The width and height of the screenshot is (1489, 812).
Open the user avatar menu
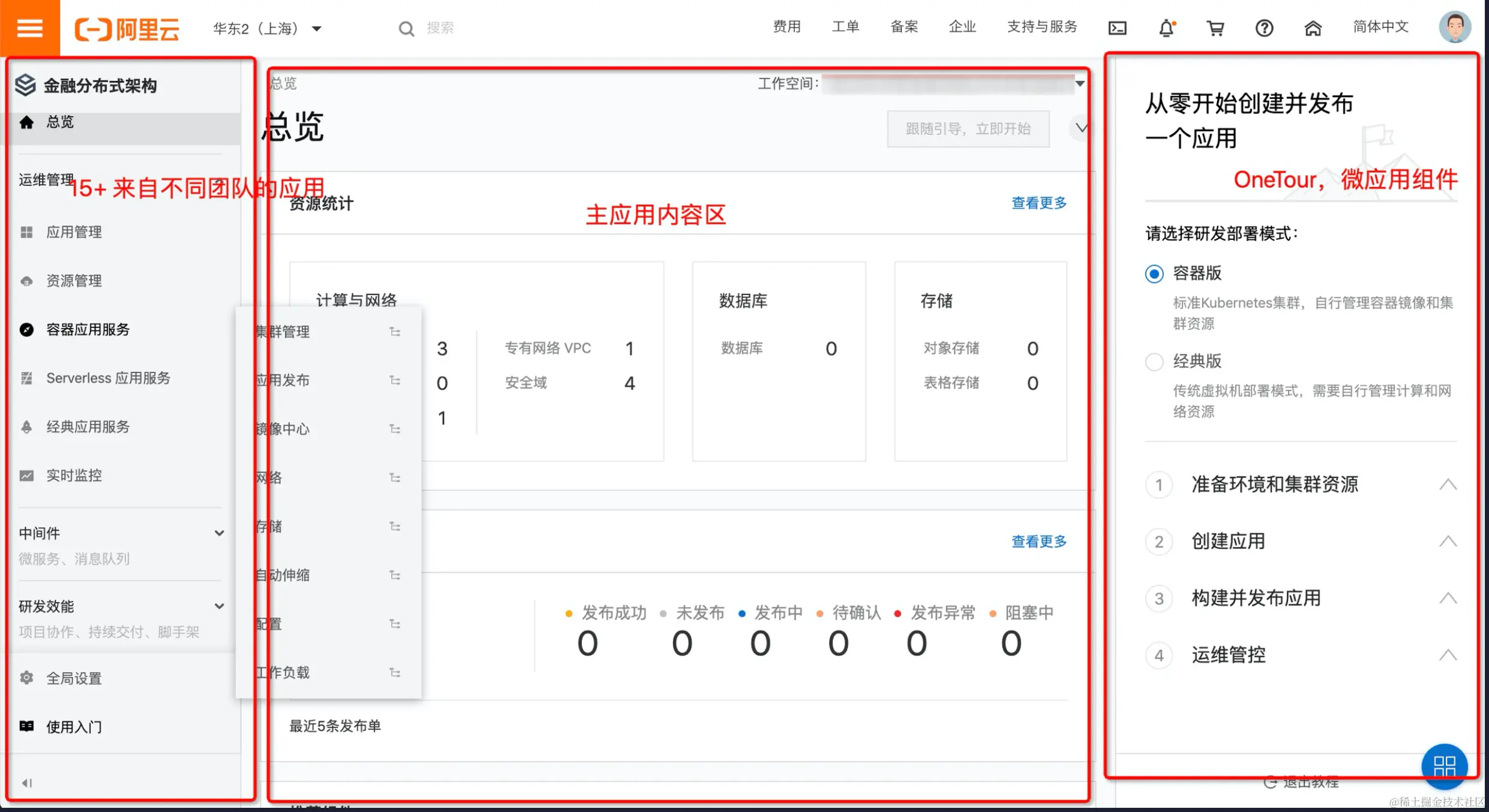pos(1455,27)
